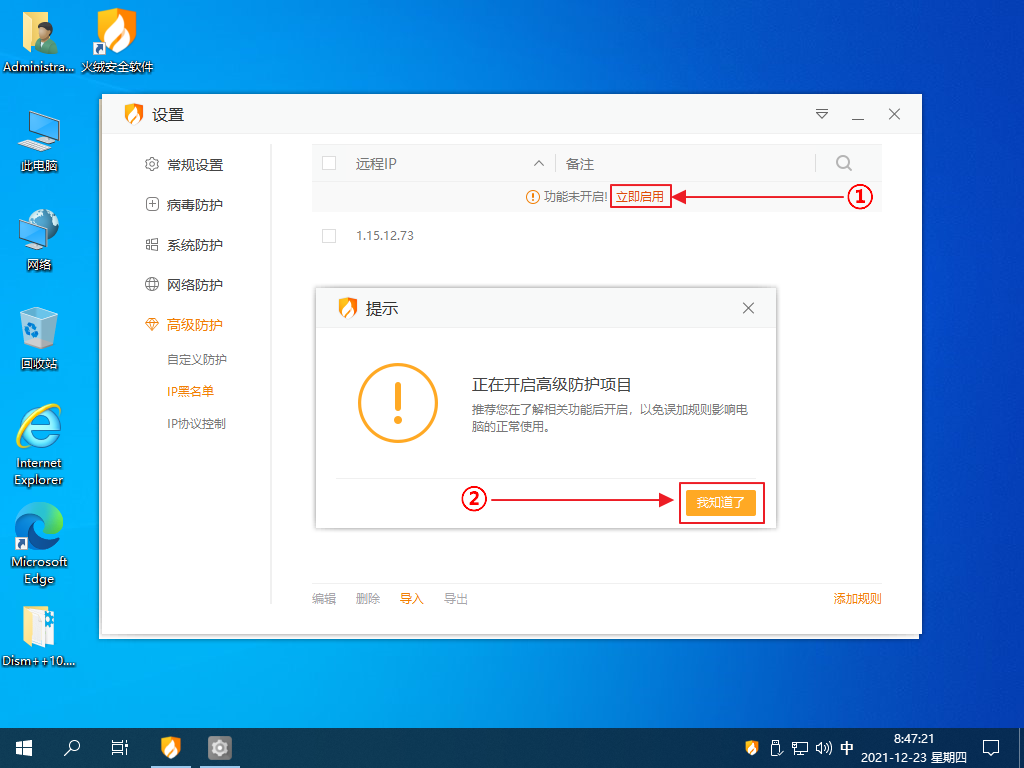Click 导出 to export rules
This screenshot has height=768, width=1024.
tap(456, 598)
